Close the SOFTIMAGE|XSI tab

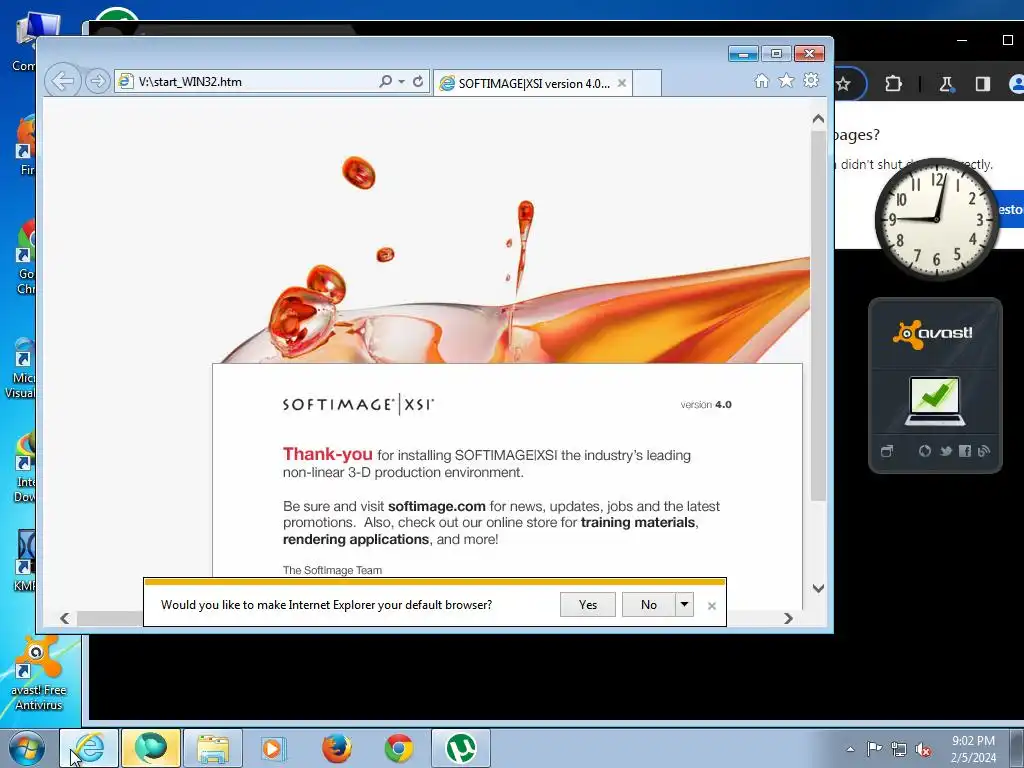(x=622, y=83)
